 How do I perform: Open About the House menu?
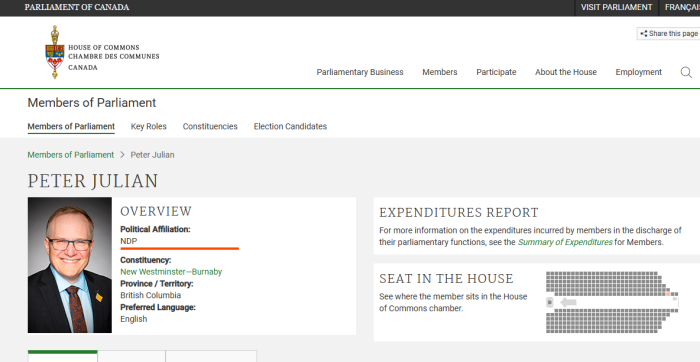point(566,72)
